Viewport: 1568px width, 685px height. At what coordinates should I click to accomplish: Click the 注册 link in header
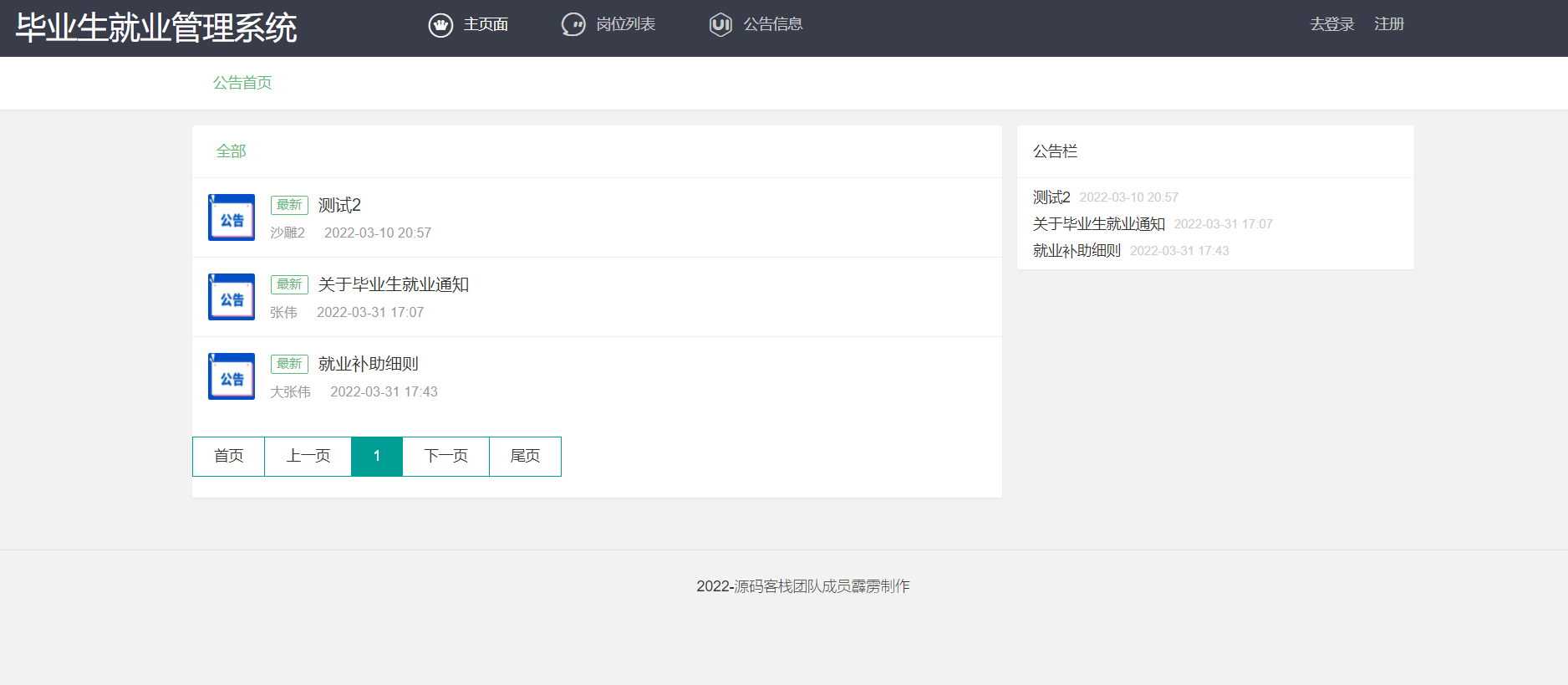[1389, 25]
